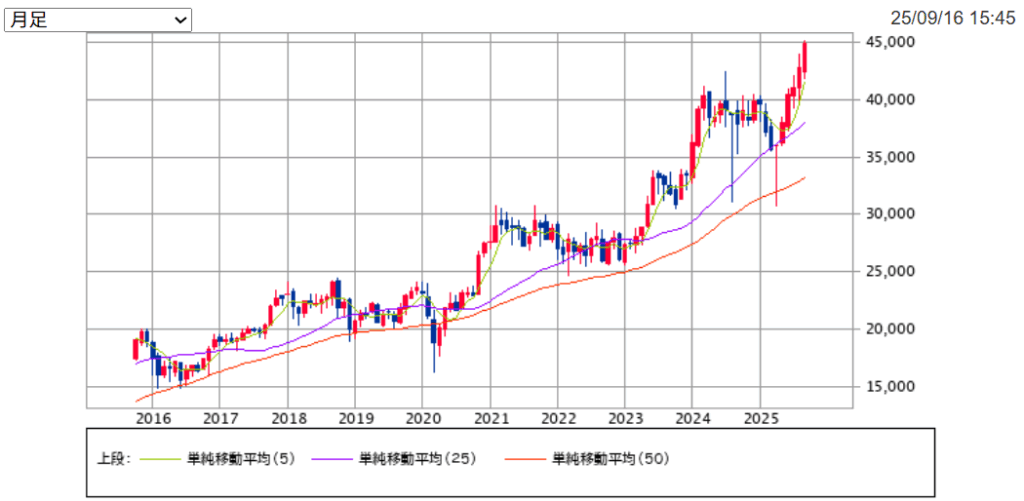Click the green line sample in the legend
1024x501 pixels.
(x=160, y=459)
